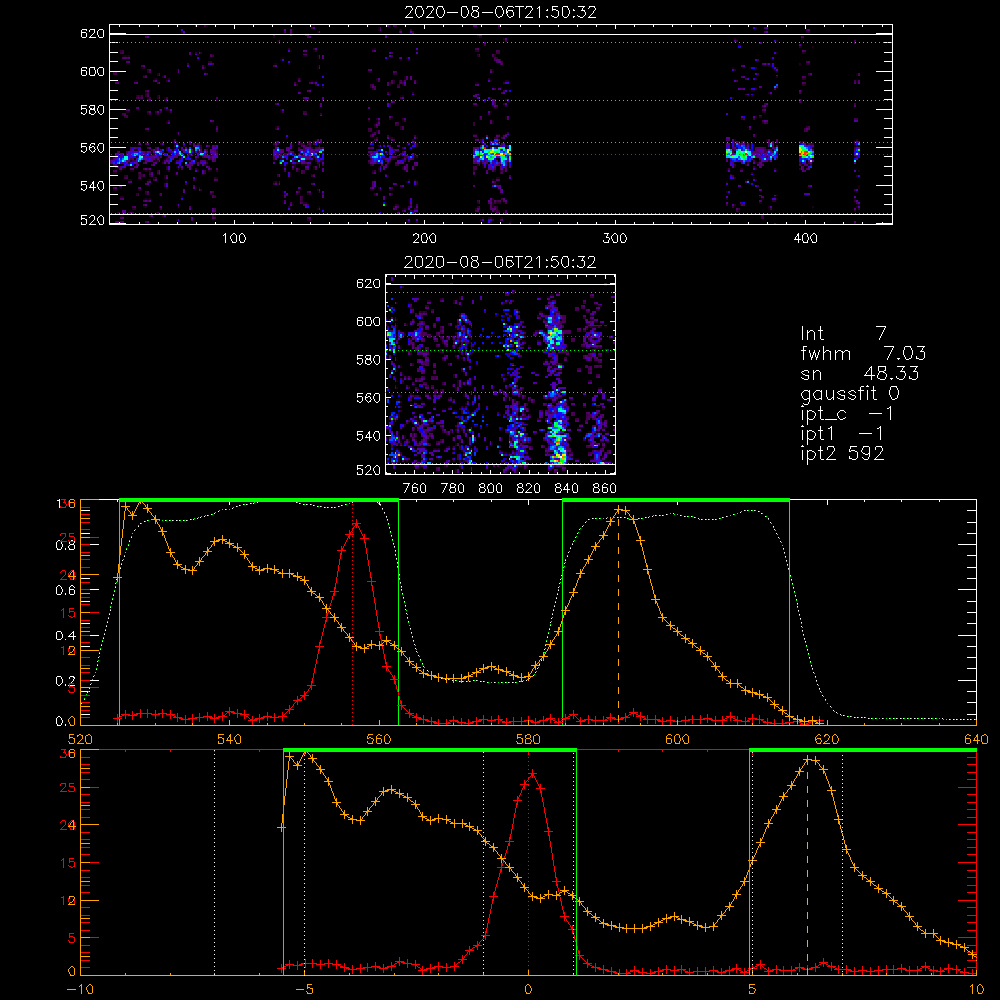Click x-axis label 540 on third plot
The image size is (1000, 1000).
pyautogui.click(x=229, y=740)
